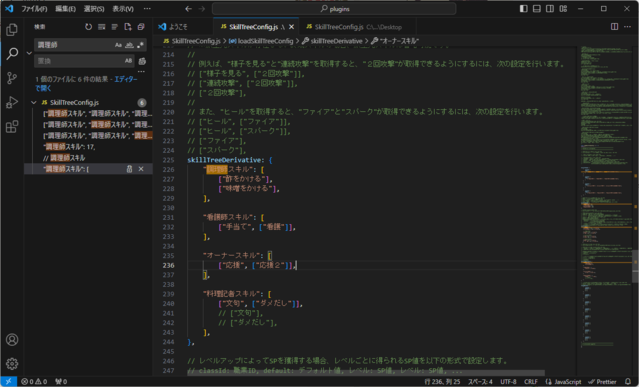Click the line and column indicator
Image resolution: width=639 pixels, height=387 pixels.
[442, 382]
